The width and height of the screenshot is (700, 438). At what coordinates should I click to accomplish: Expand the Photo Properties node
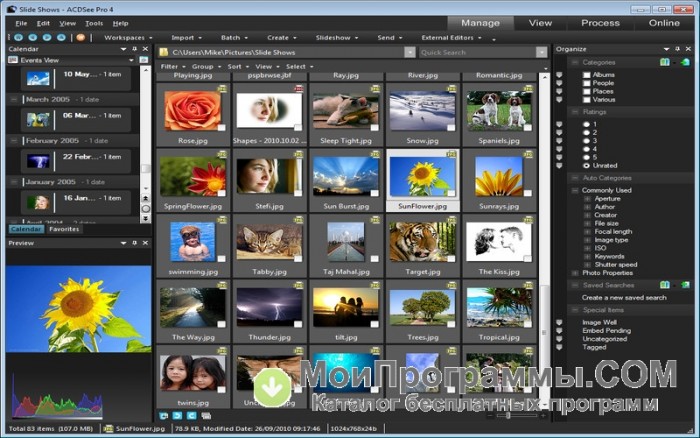point(575,273)
